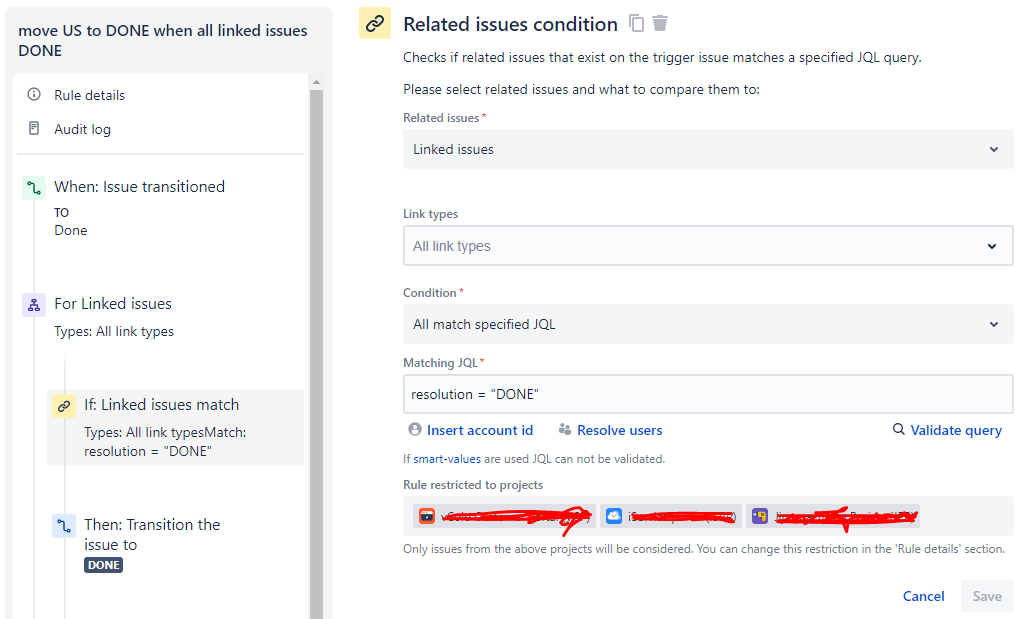Click the magnifier icon next to Validate query

(897, 430)
